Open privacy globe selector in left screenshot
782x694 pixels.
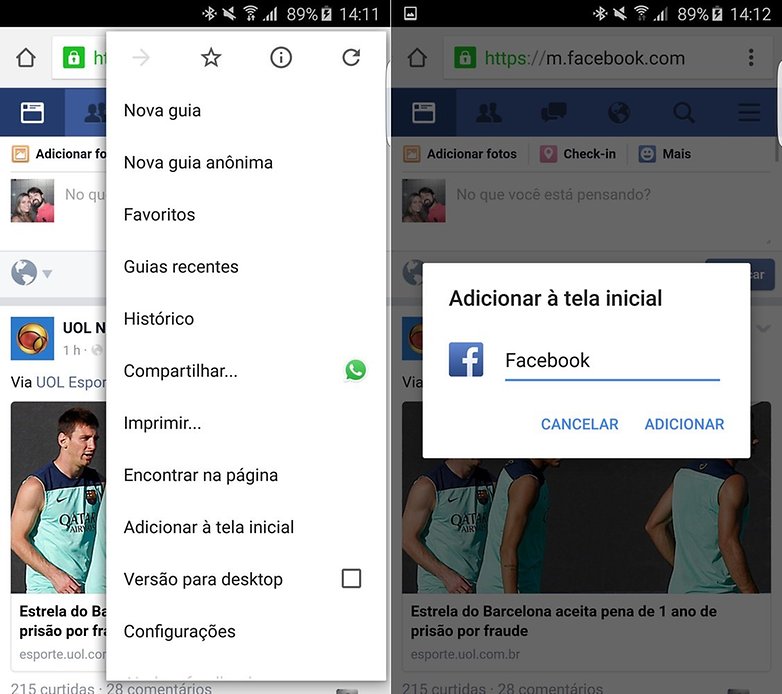31,273
